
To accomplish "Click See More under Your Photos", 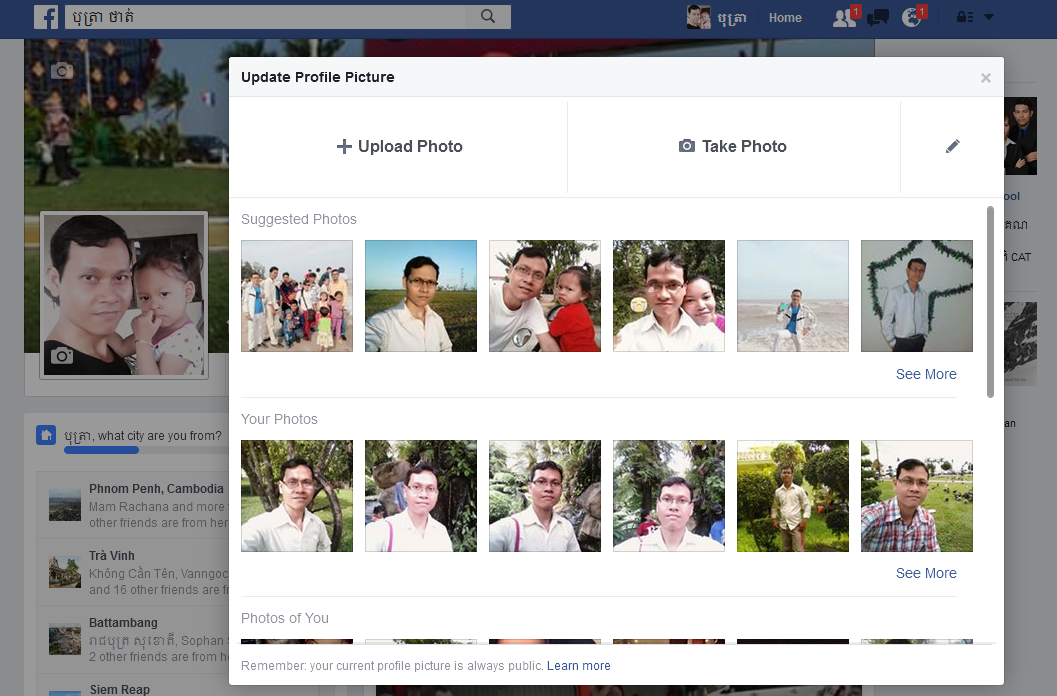I will [926, 573].
